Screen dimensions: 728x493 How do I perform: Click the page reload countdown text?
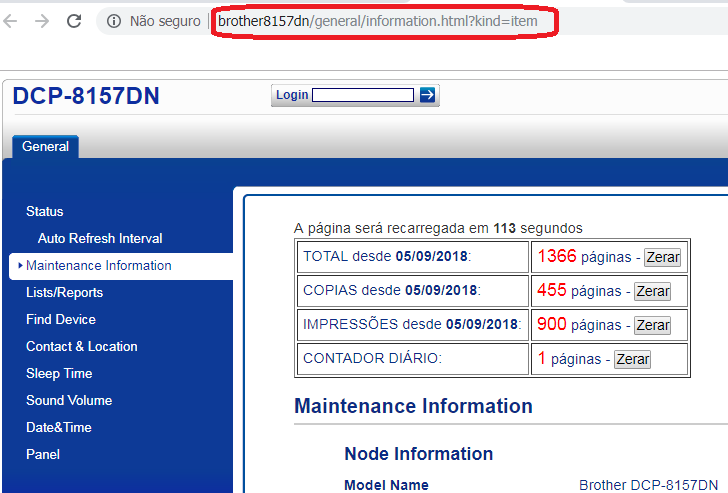[438, 228]
